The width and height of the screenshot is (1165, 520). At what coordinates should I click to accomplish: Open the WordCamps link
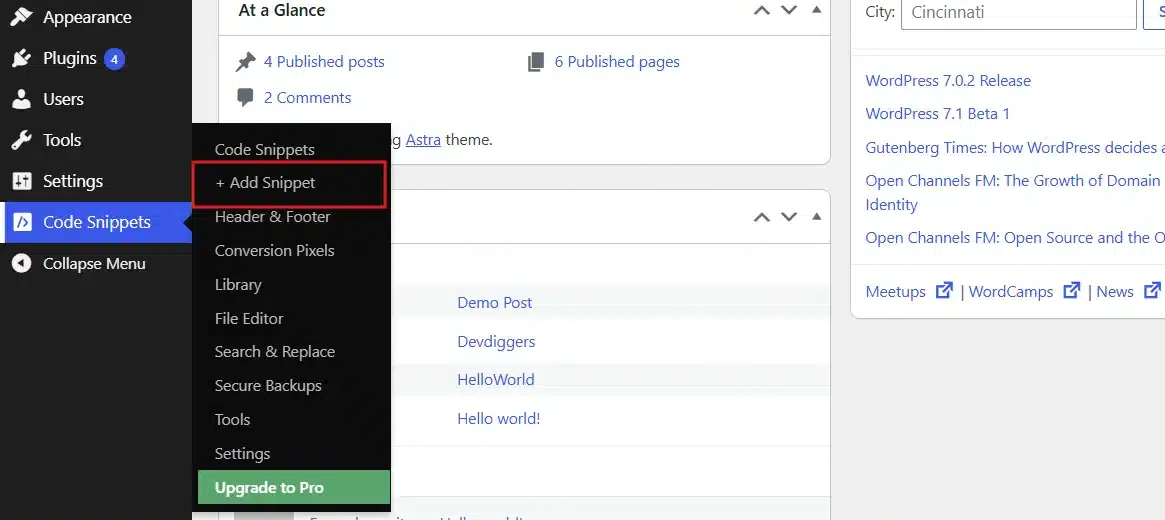[x=1011, y=291]
